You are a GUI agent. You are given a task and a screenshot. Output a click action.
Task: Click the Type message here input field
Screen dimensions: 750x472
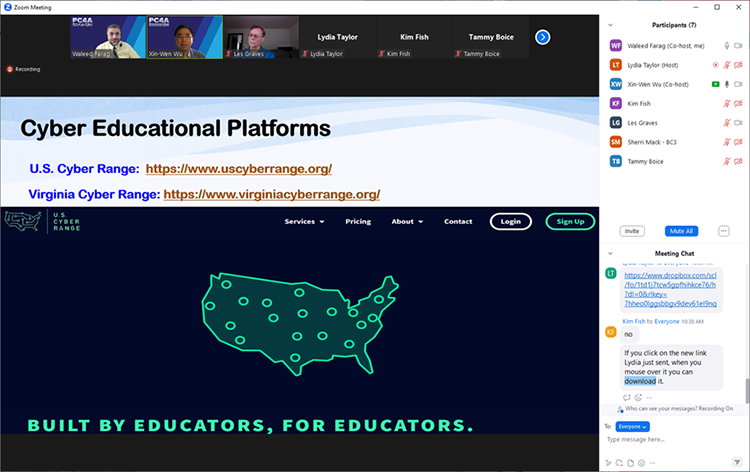coord(672,439)
